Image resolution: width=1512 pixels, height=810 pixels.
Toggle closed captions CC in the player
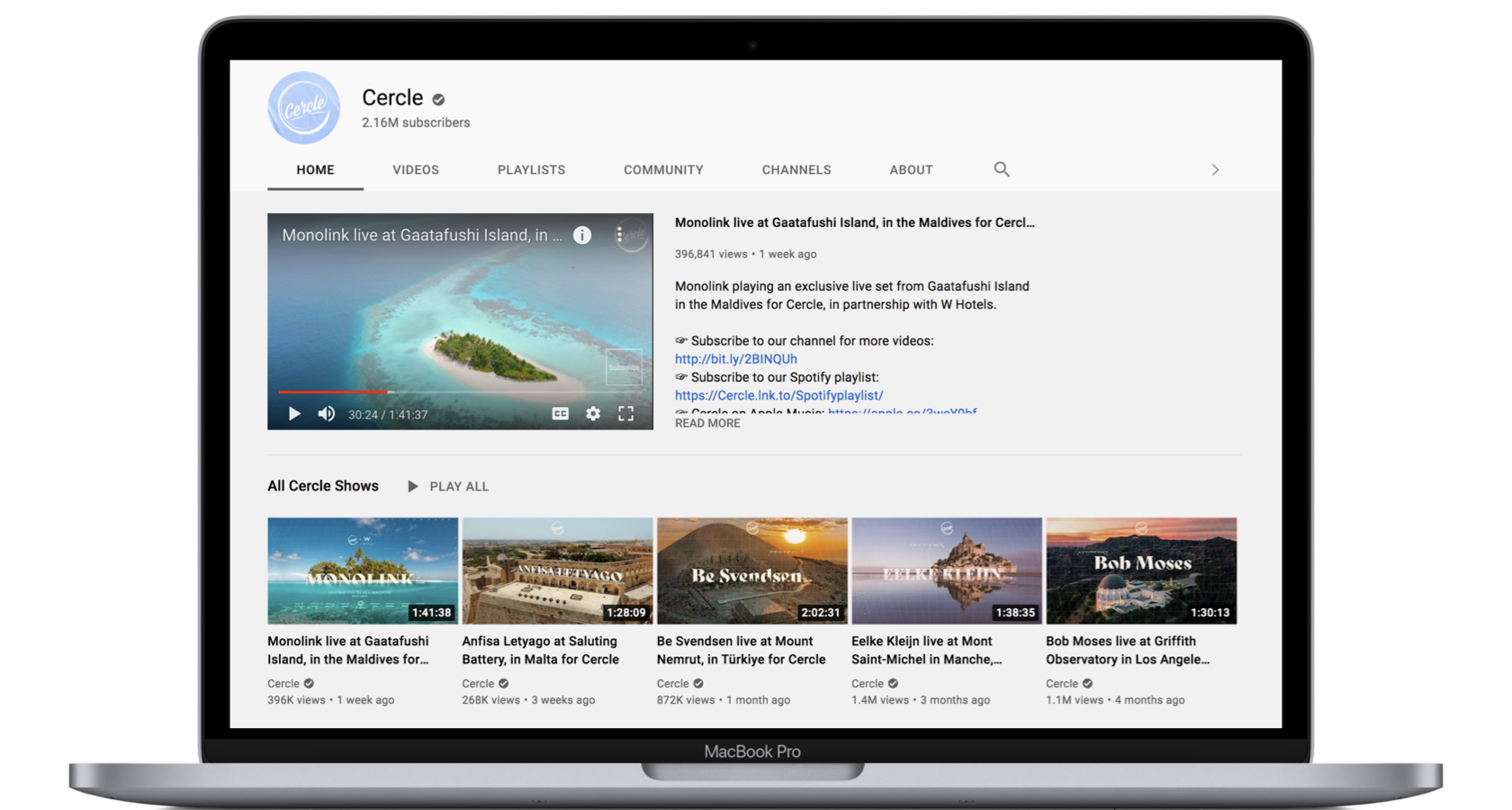(x=560, y=414)
